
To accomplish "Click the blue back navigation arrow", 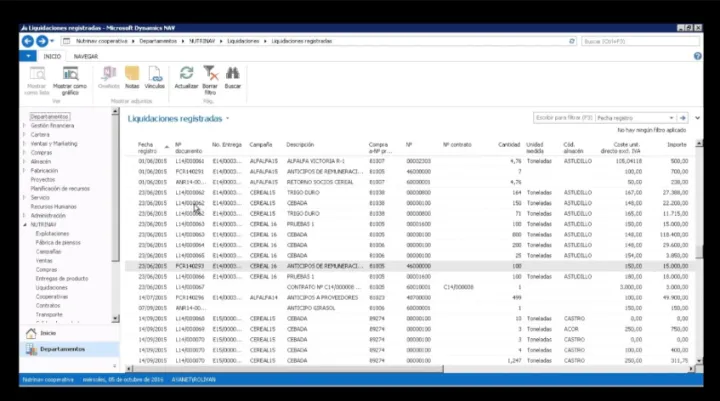I will point(27,41).
